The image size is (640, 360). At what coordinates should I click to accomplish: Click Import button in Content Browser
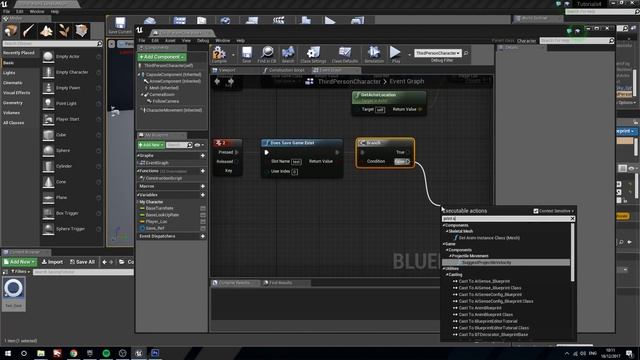pos(52,262)
